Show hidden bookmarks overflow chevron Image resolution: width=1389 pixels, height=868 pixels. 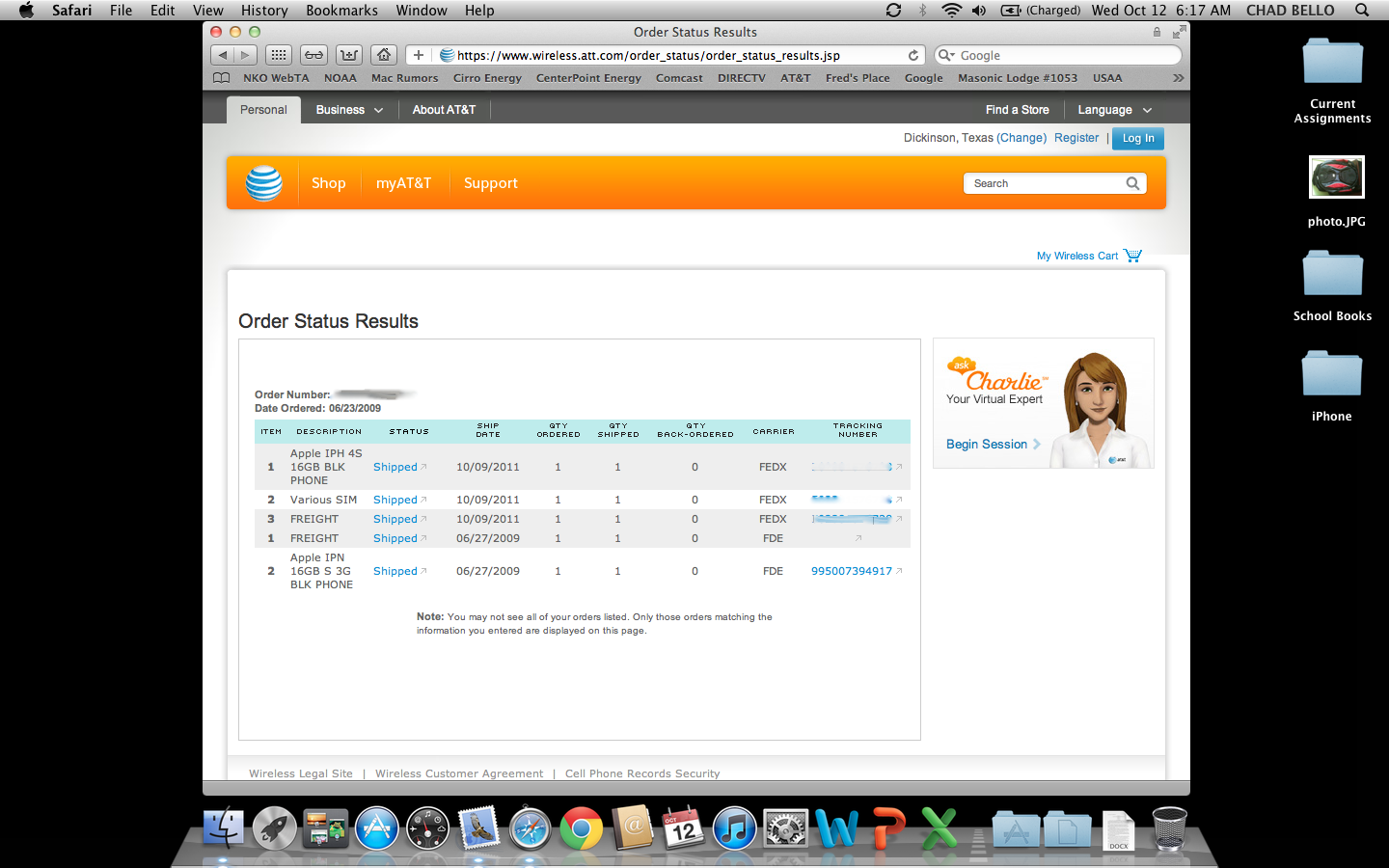[1178, 78]
